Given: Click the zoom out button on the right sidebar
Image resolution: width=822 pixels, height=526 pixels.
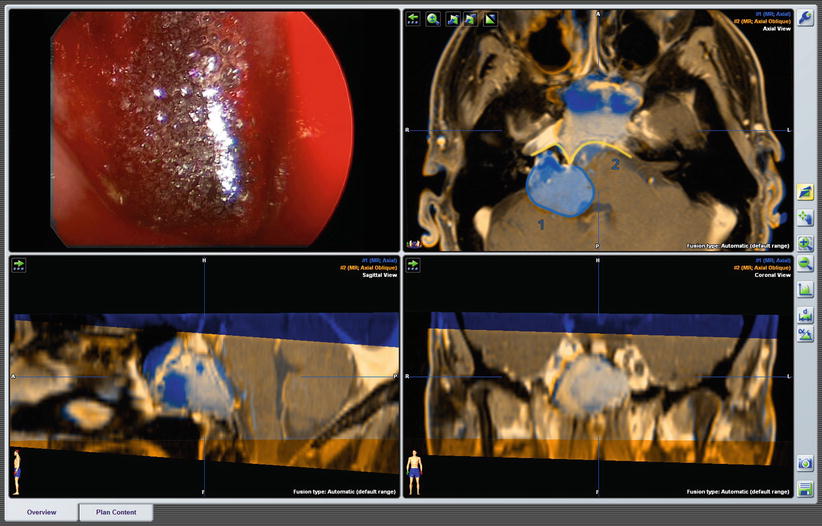Looking at the screenshot, I should pos(805,265).
